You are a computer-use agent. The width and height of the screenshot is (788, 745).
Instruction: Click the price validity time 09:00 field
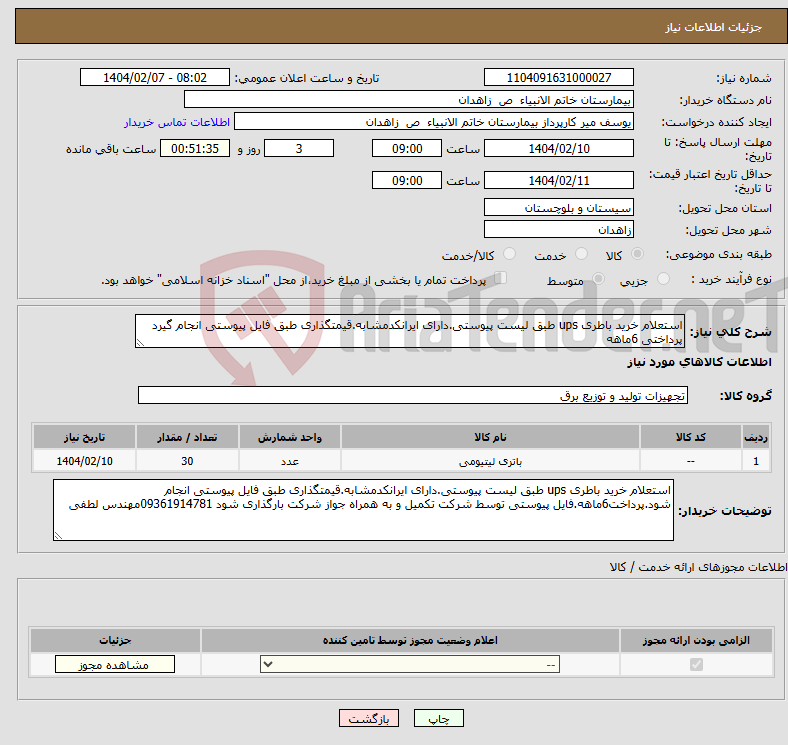[407, 180]
